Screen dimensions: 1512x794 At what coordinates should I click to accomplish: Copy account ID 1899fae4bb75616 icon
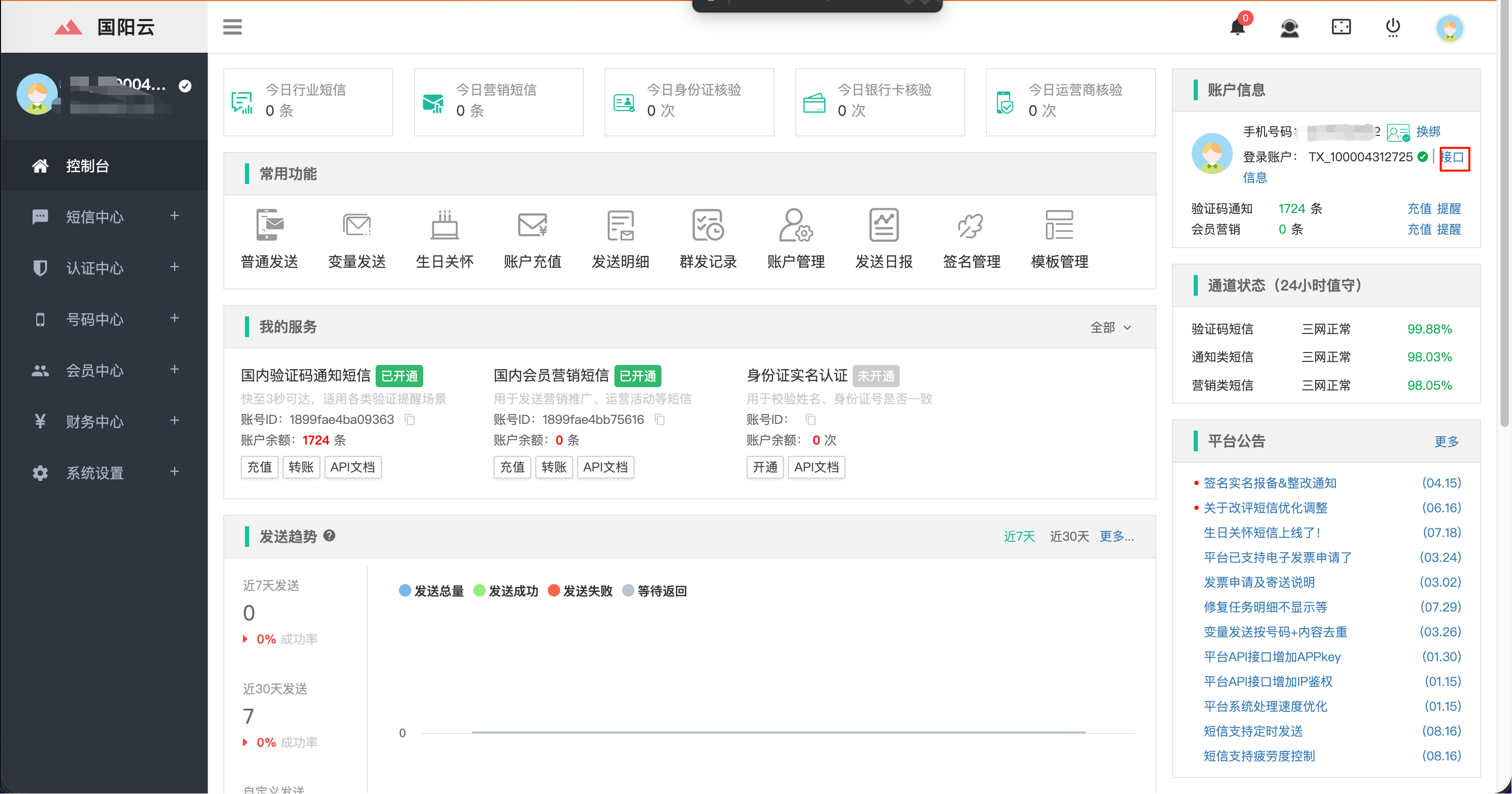660,419
